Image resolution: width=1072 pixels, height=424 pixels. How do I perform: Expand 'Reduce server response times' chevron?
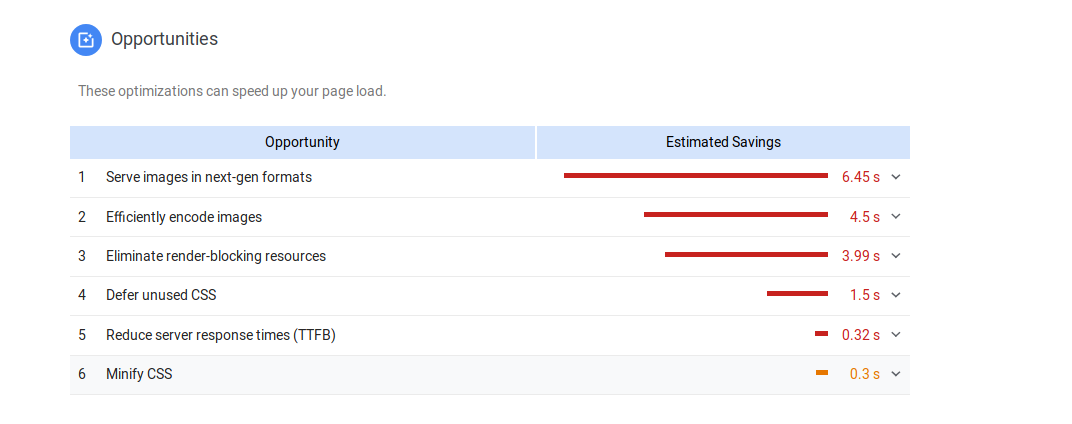point(896,335)
